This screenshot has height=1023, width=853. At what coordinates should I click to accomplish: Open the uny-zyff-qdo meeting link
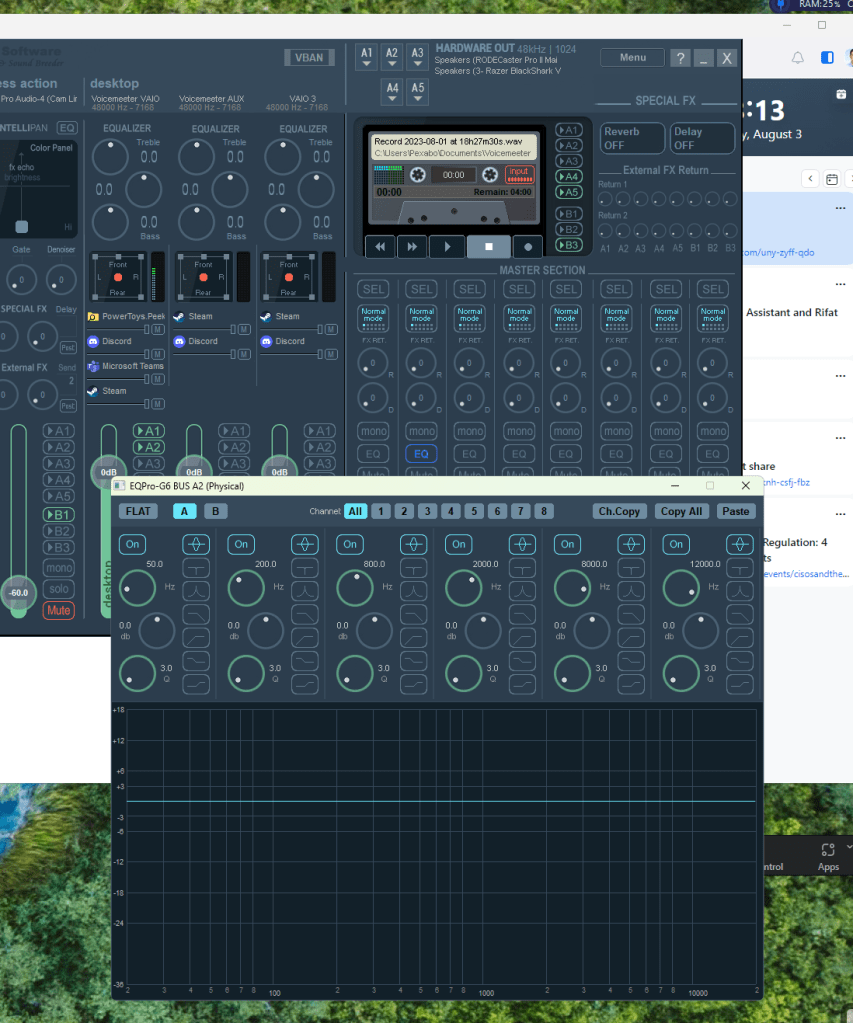coord(779,252)
